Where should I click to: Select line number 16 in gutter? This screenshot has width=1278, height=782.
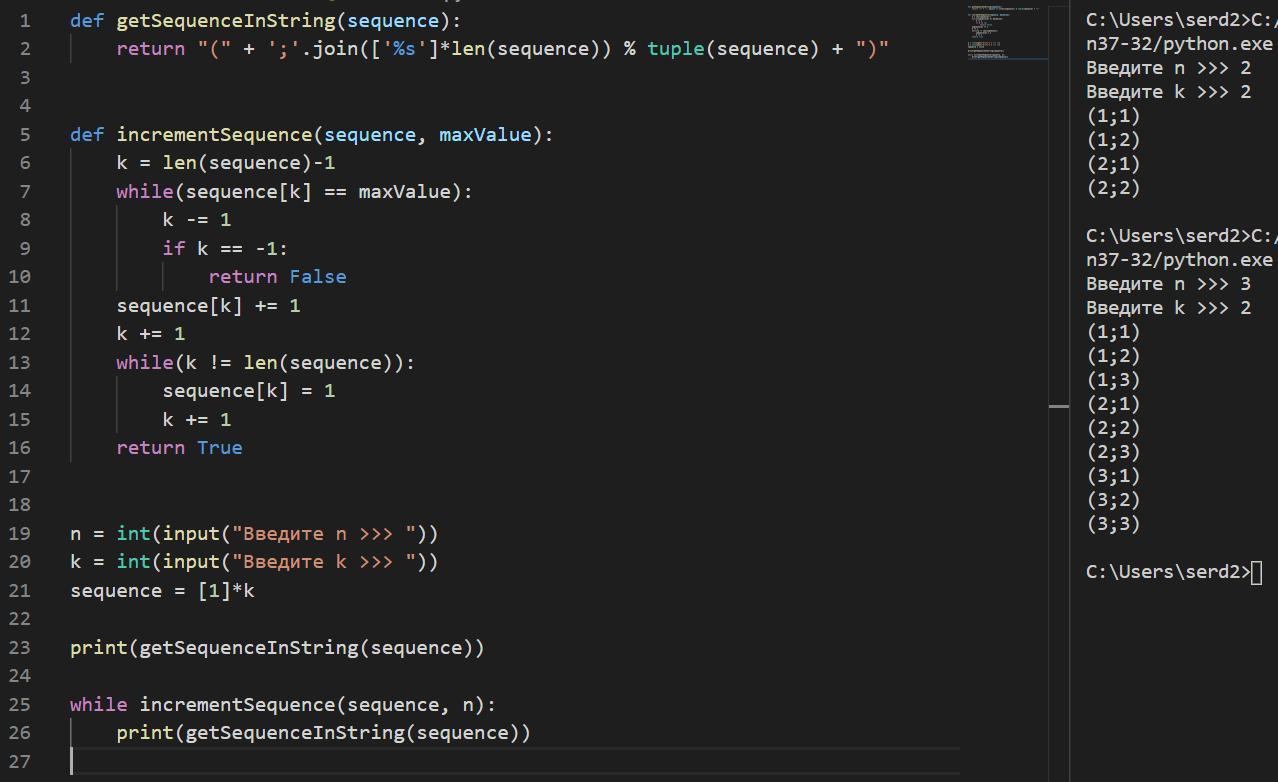(19, 447)
